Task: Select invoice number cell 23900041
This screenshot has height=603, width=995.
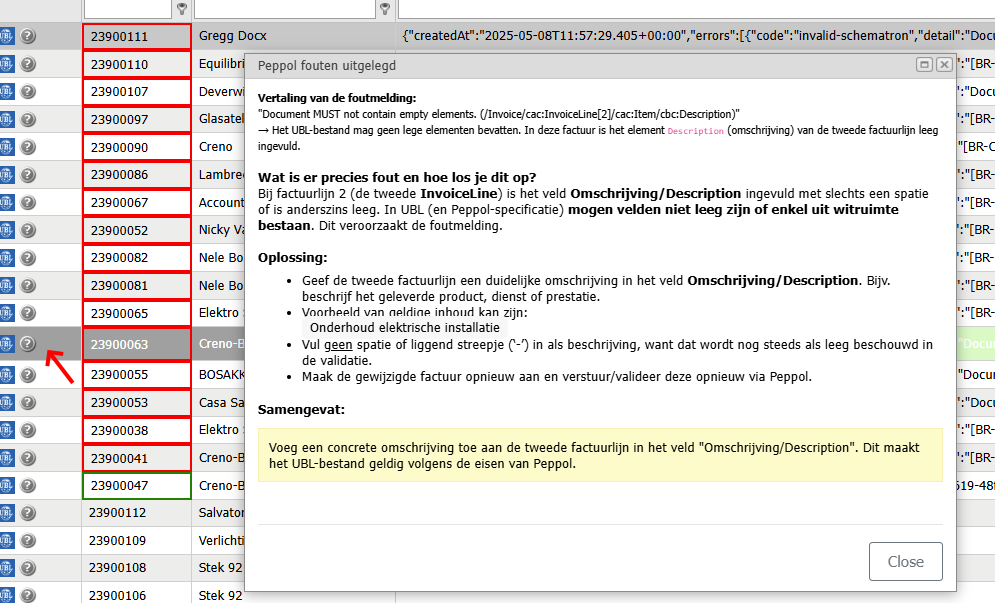Action: click(136, 458)
